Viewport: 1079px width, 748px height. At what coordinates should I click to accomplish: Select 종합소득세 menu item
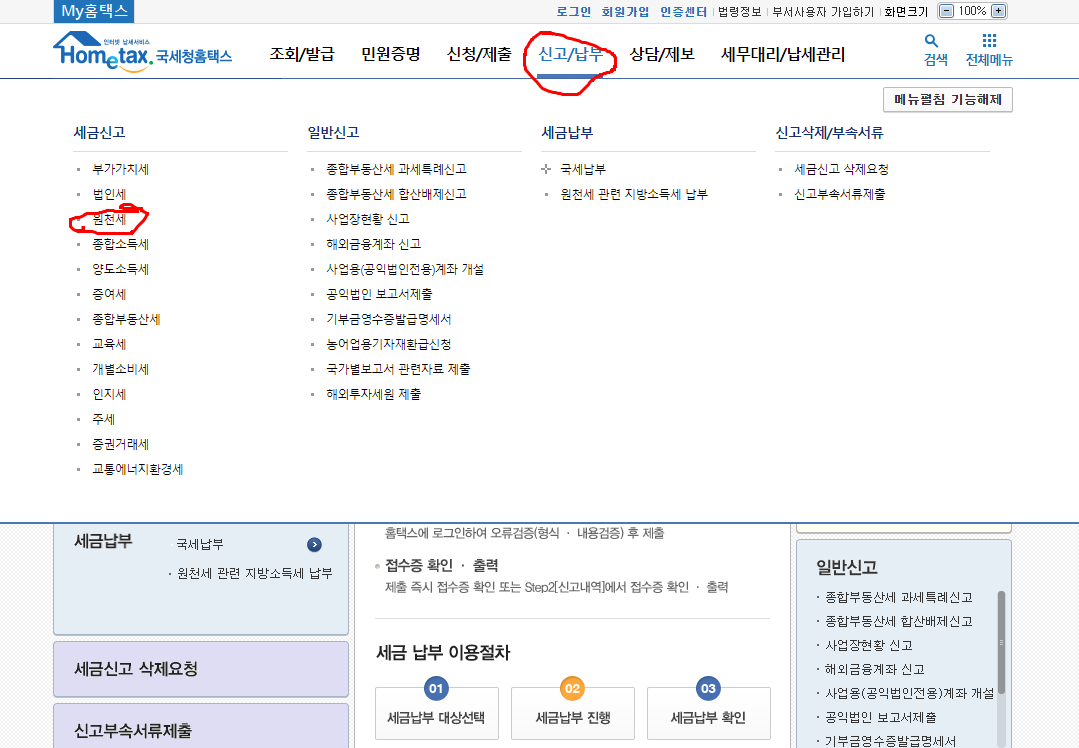(120, 244)
